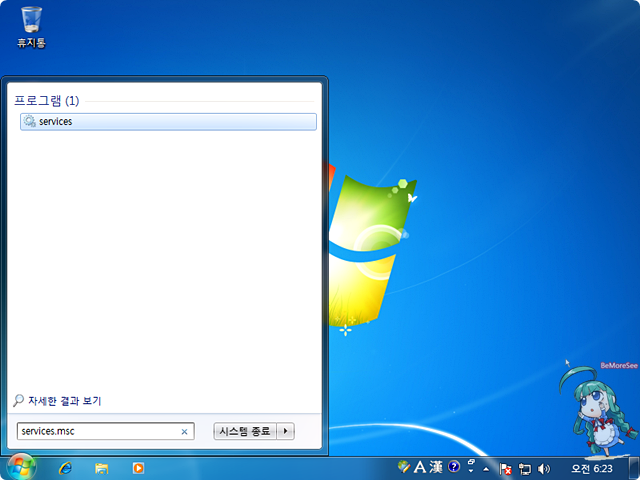
Task: Click the 시스템 종료 shutdown button
Action: pyautogui.click(x=244, y=431)
